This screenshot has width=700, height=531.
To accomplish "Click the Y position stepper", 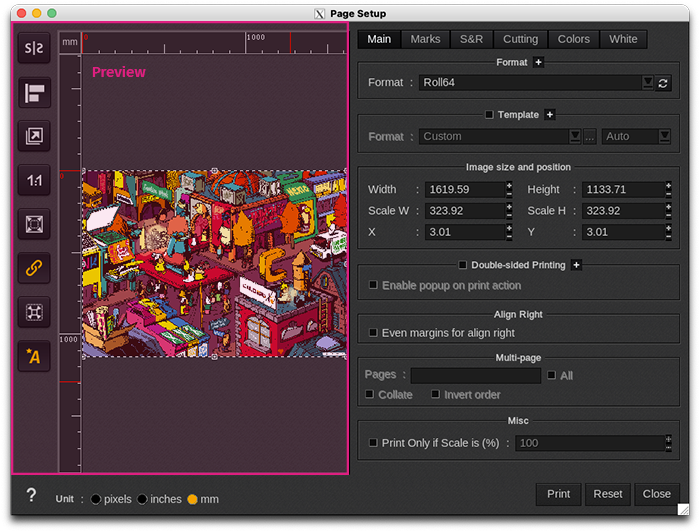I will point(668,232).
